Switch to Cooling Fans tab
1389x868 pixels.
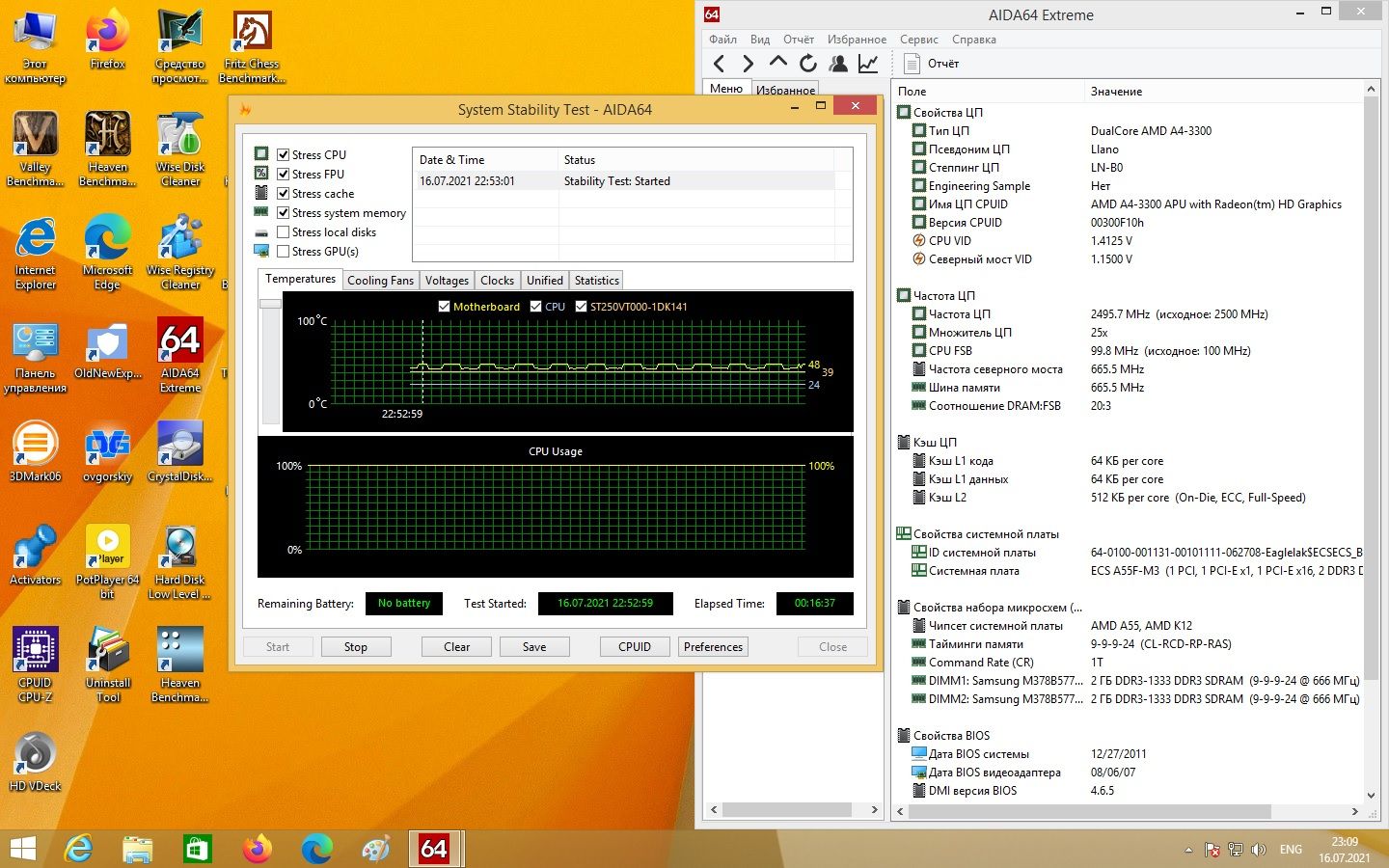coord(380,281)
